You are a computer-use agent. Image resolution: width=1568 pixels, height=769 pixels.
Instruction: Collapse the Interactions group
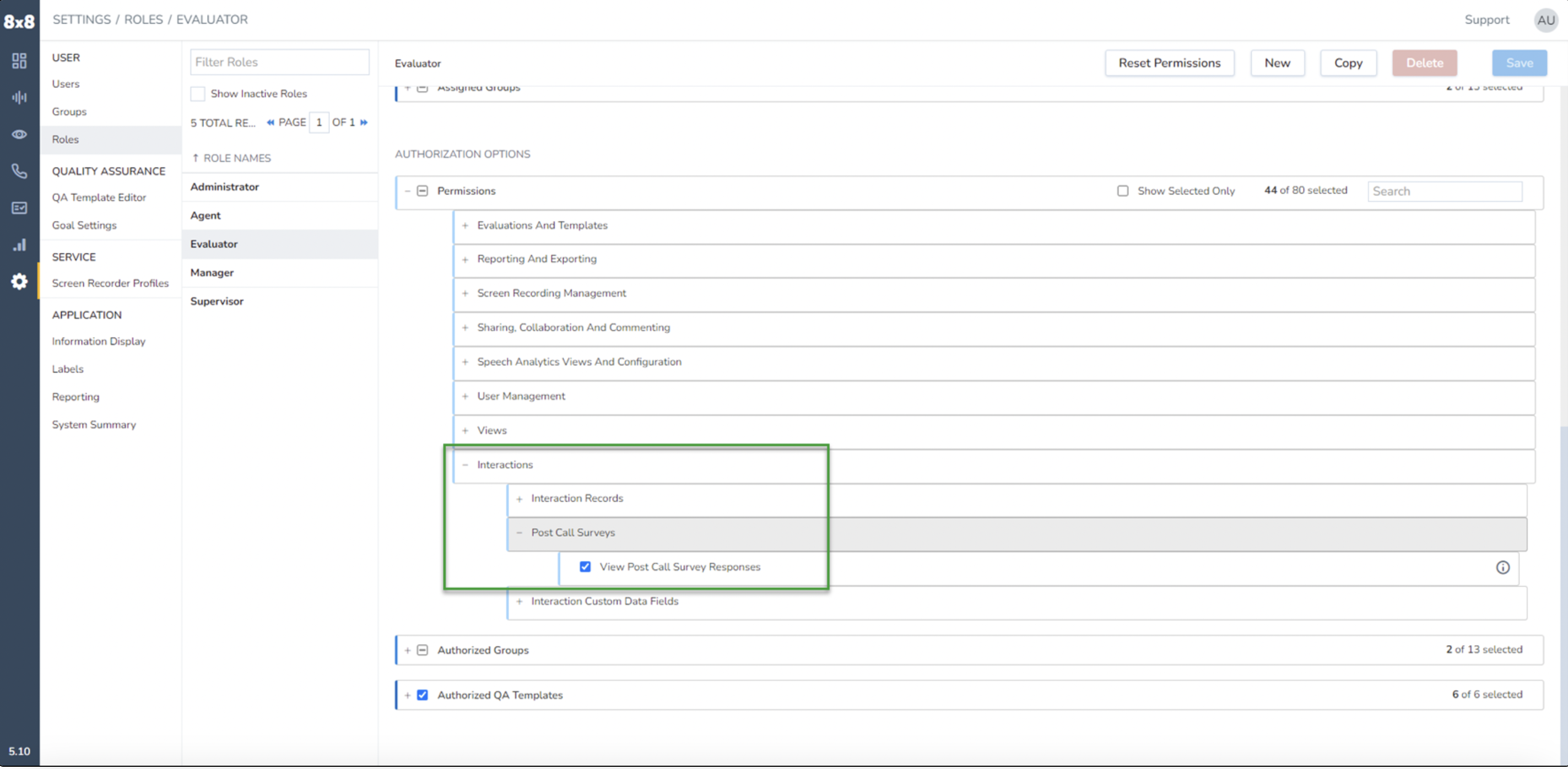(x=465, y=465)
